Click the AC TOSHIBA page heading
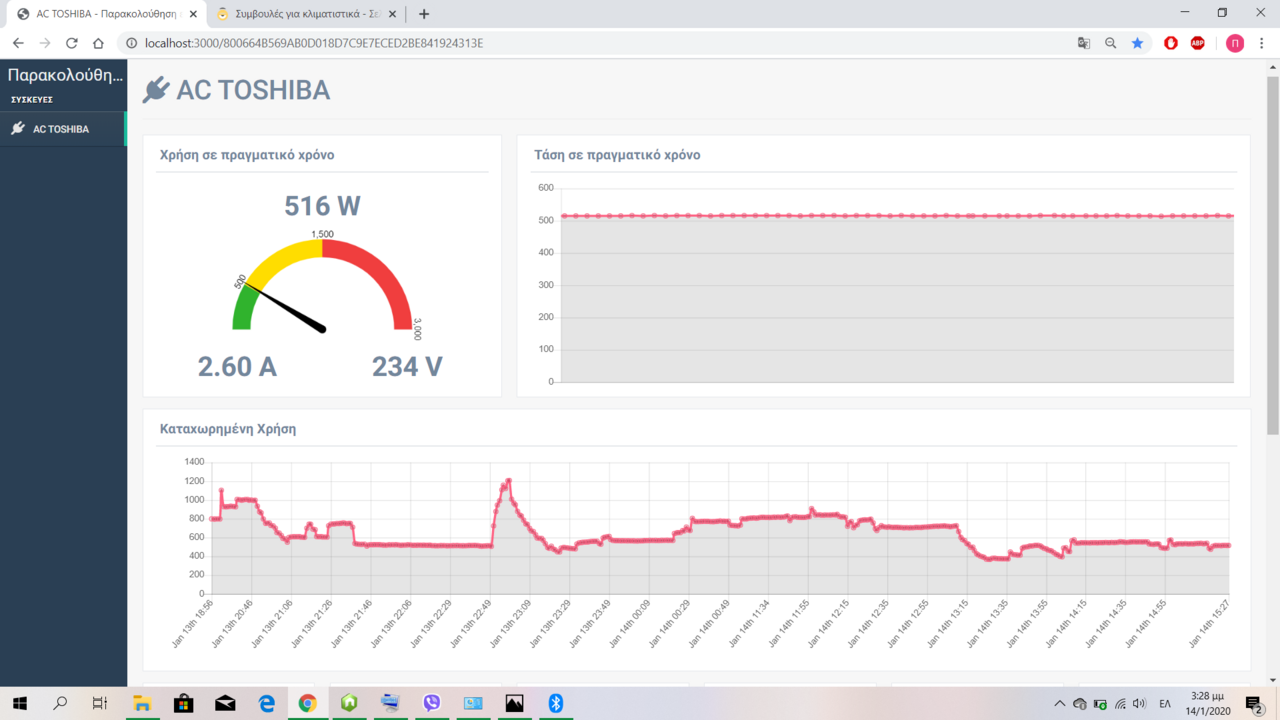The height and width of the screenshot is (720, 1280). point(253,90)
